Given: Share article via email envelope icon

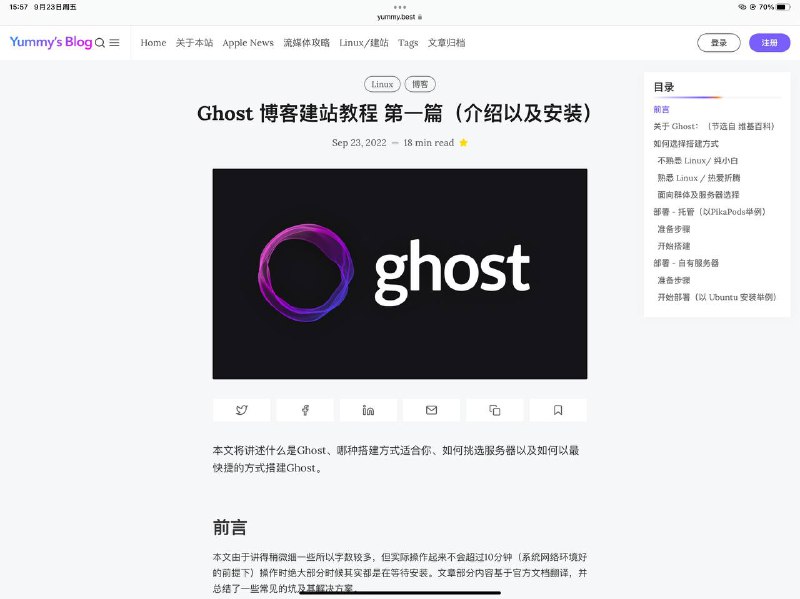Looking at the screenshot, I should [432, 410].
